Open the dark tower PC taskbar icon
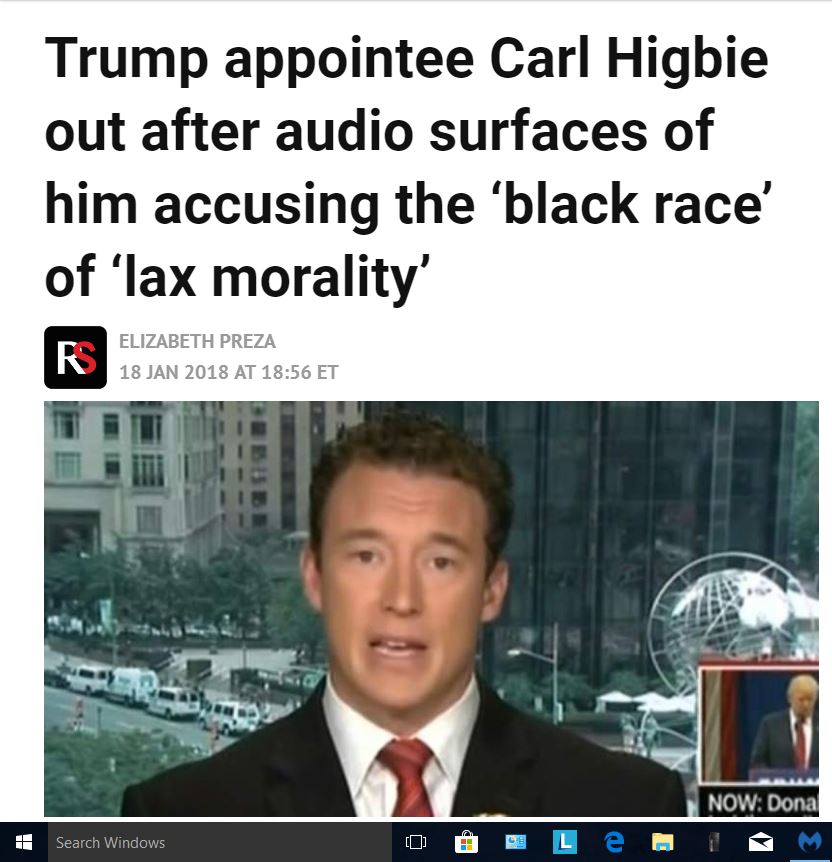Viewport: 832px width, 862px height. pos(713,842)
